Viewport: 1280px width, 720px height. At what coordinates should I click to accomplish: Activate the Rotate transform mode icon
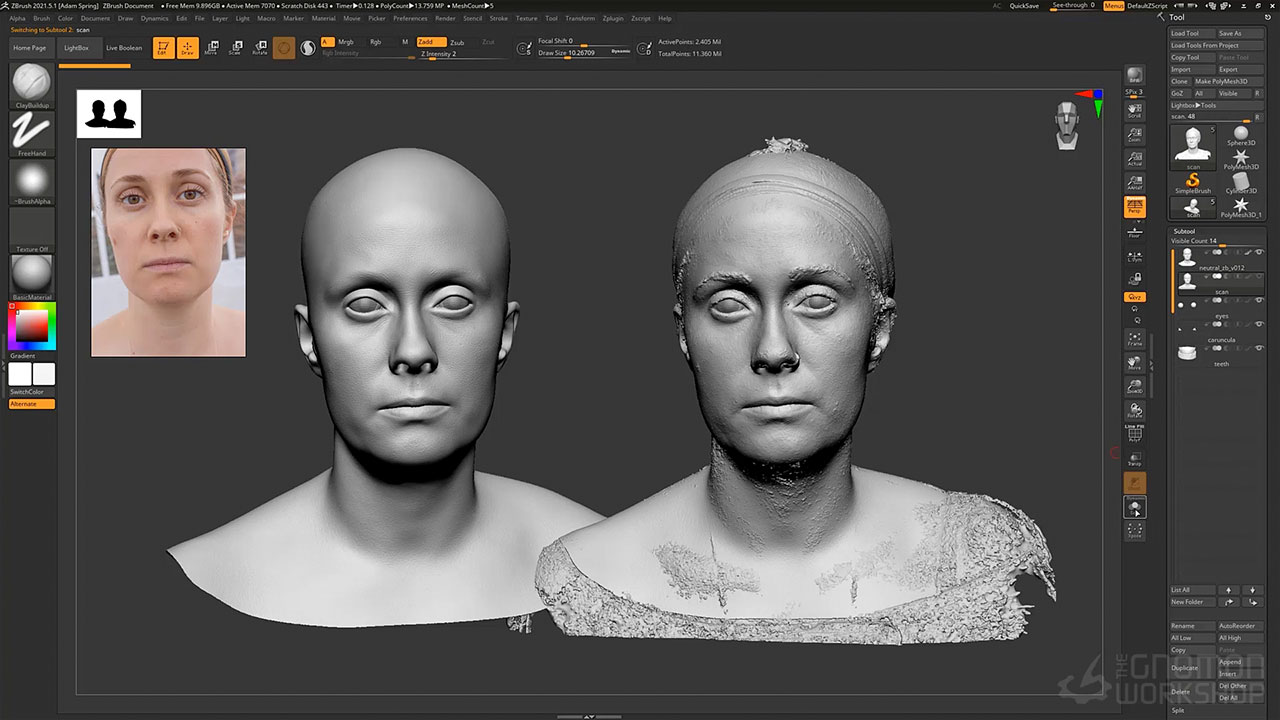pos(260,47)
